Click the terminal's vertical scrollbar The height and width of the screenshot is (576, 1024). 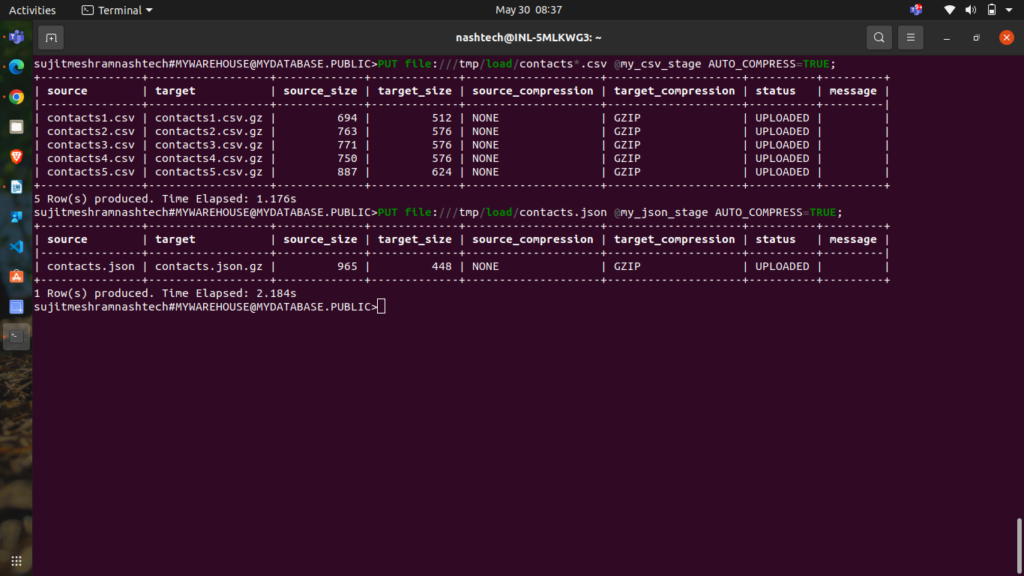(x=1019, y=543)
